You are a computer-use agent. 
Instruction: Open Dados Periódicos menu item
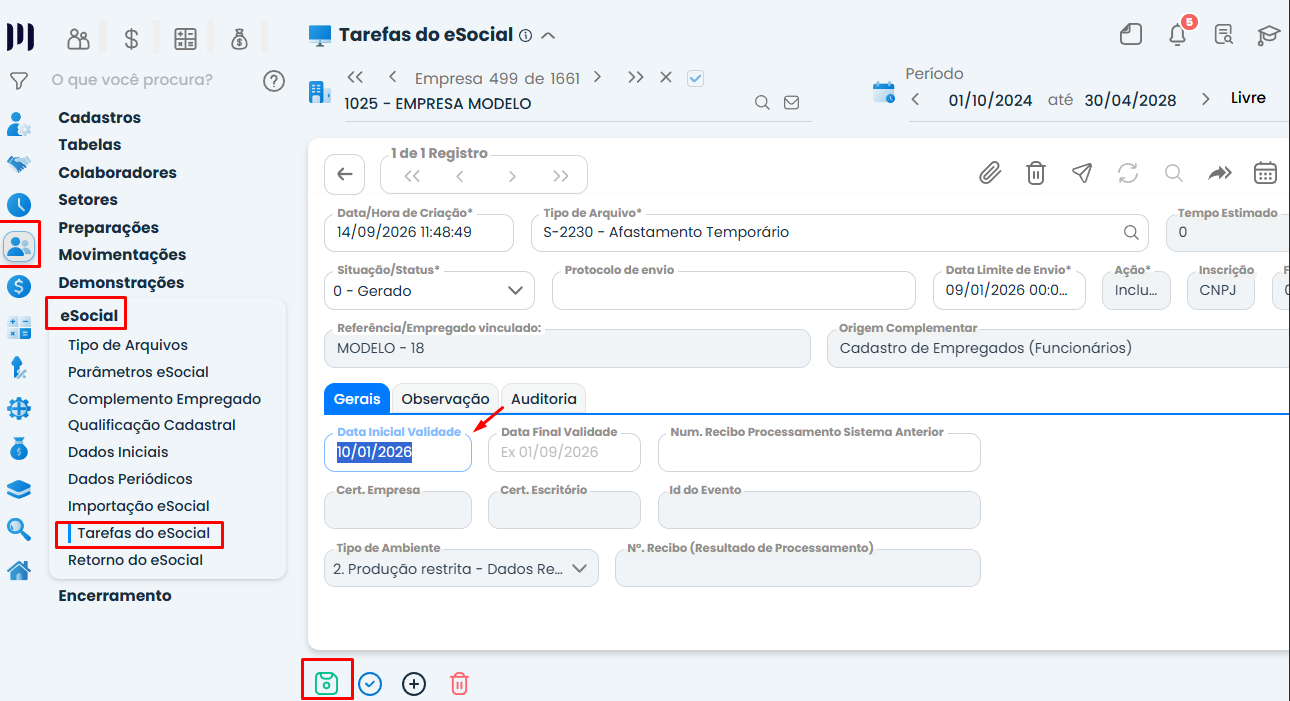tap(130, 479)
